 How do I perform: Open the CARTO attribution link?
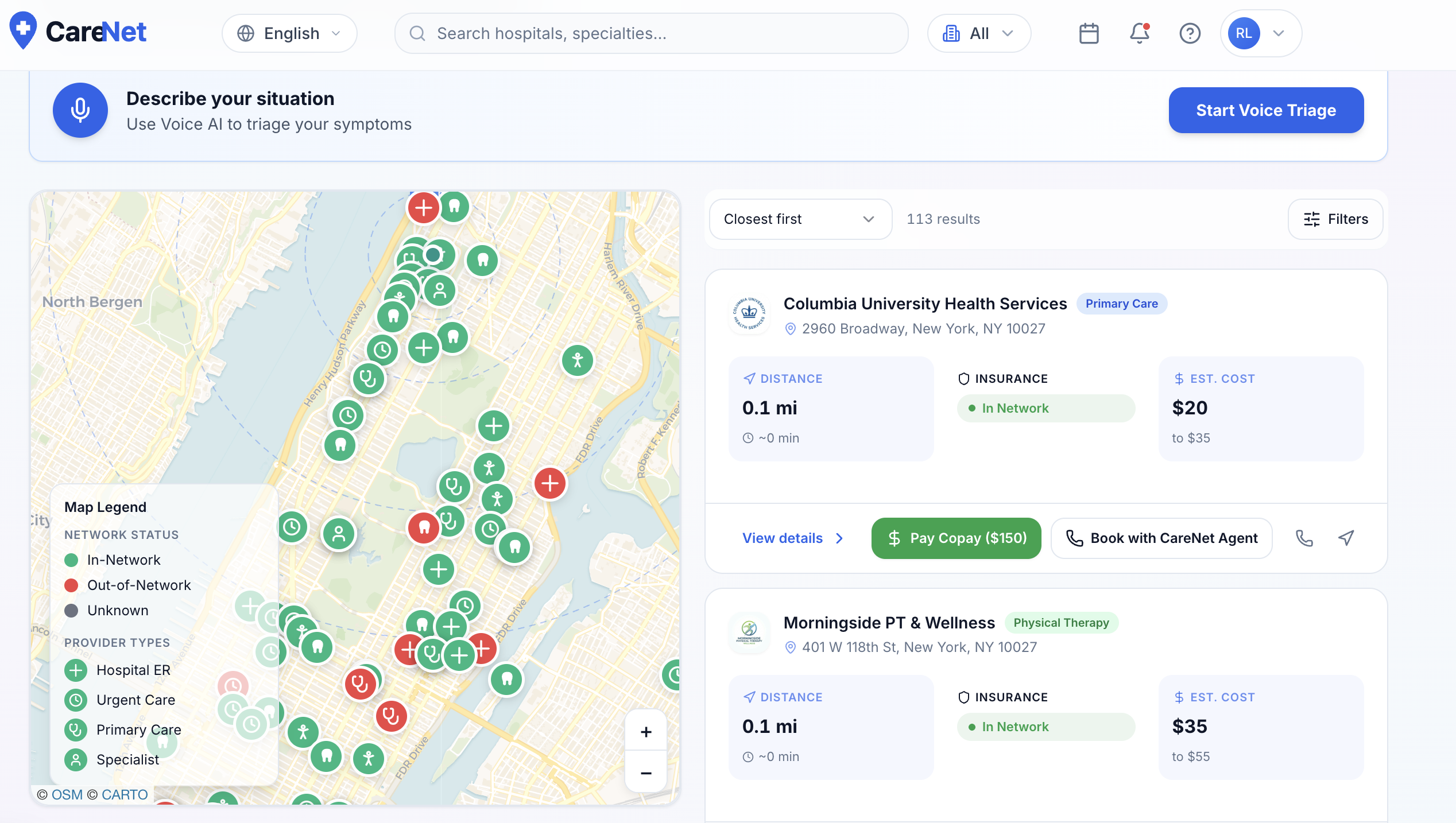(x=125, y=794)
